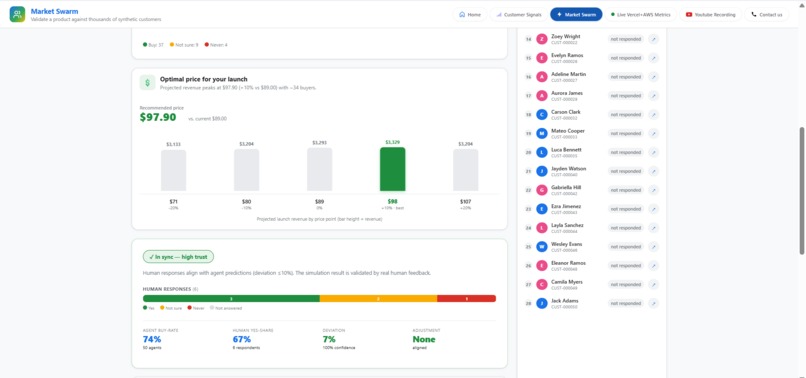Viewport: 806px width, 378px height.
Task: Select the $89 price point bar
Action: pos(320,170)
